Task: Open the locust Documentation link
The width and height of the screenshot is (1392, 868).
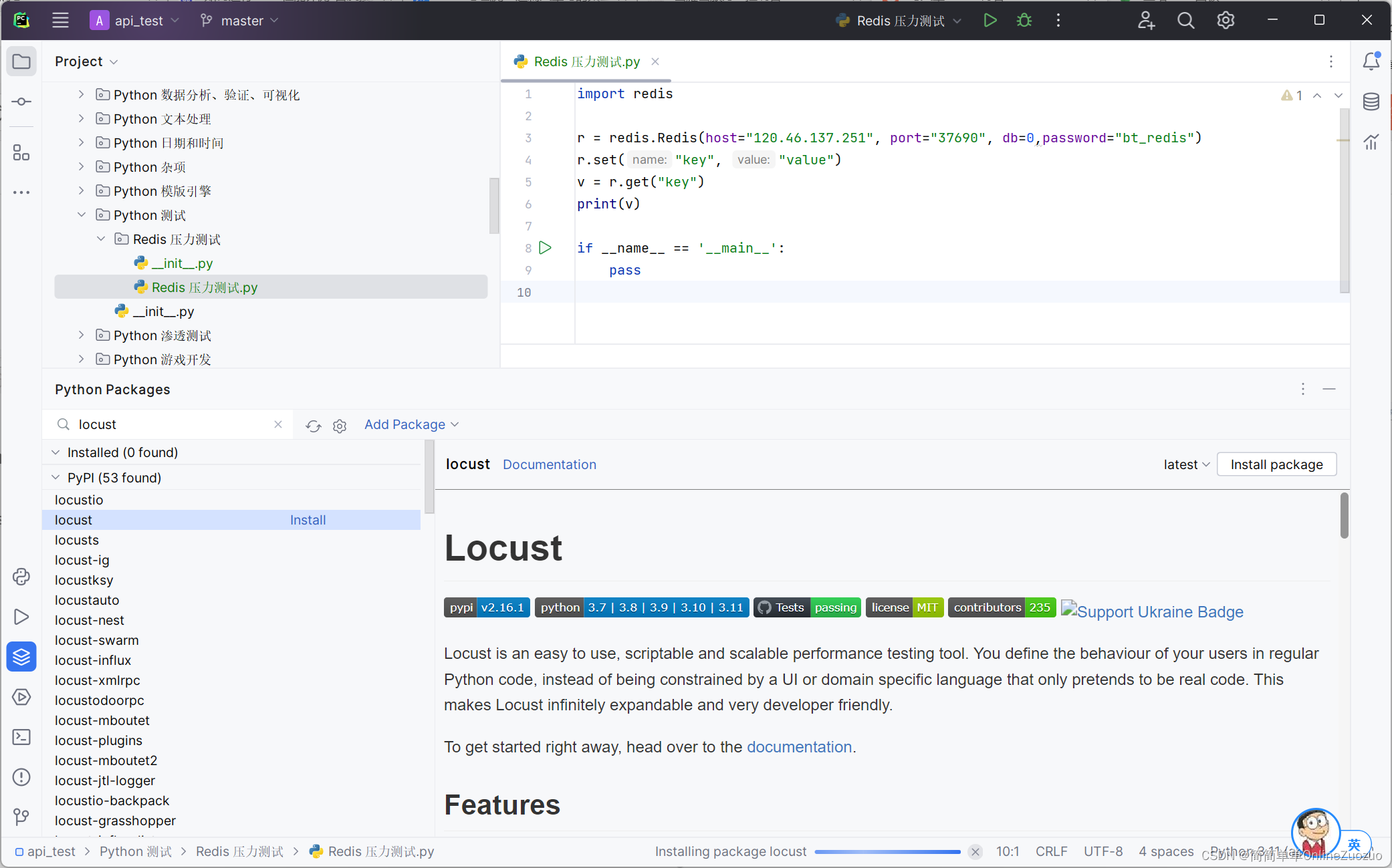Action: click(549, 464)
